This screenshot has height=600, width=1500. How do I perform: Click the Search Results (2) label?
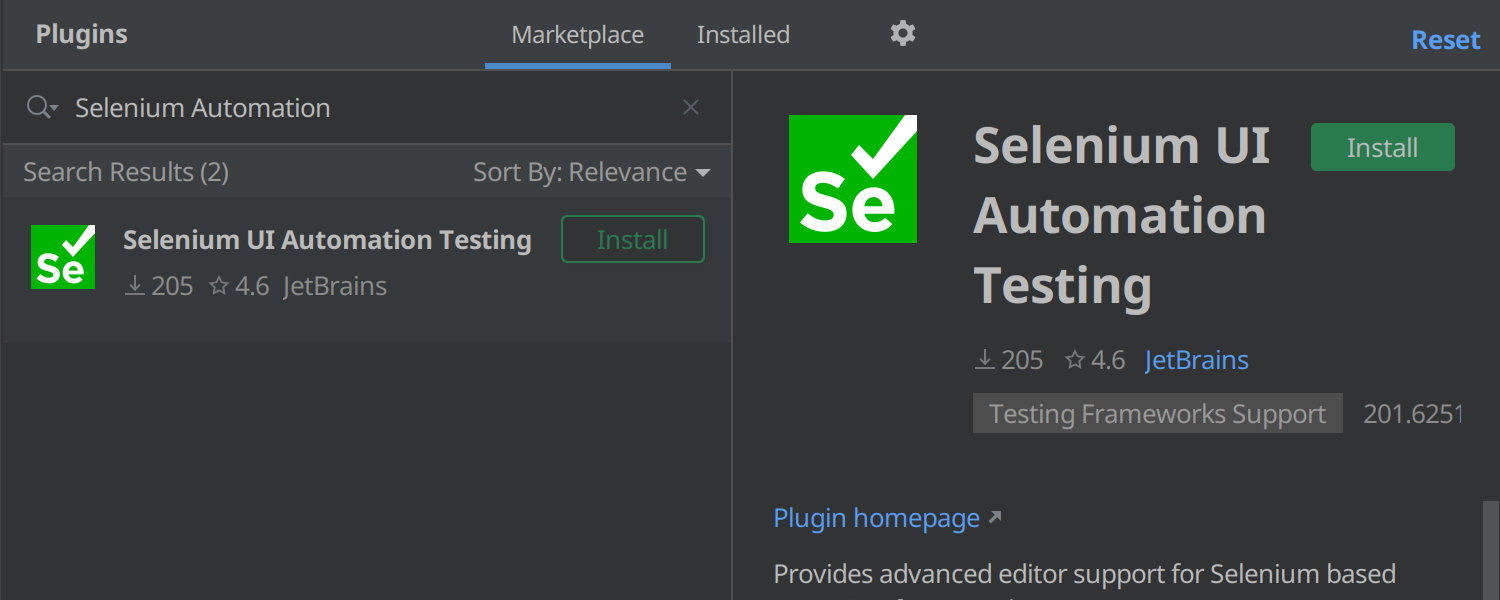click(x=126, y=172)
